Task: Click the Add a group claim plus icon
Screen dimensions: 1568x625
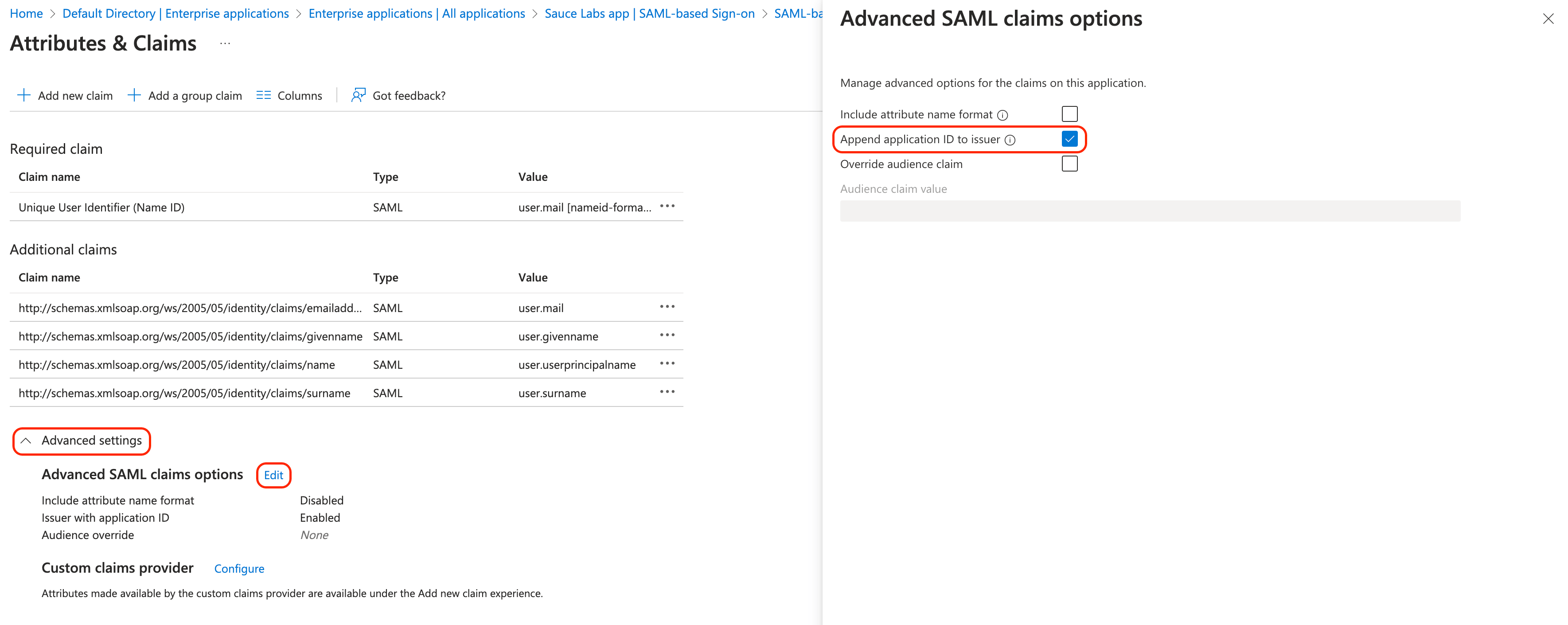Action: click(134, 95)
